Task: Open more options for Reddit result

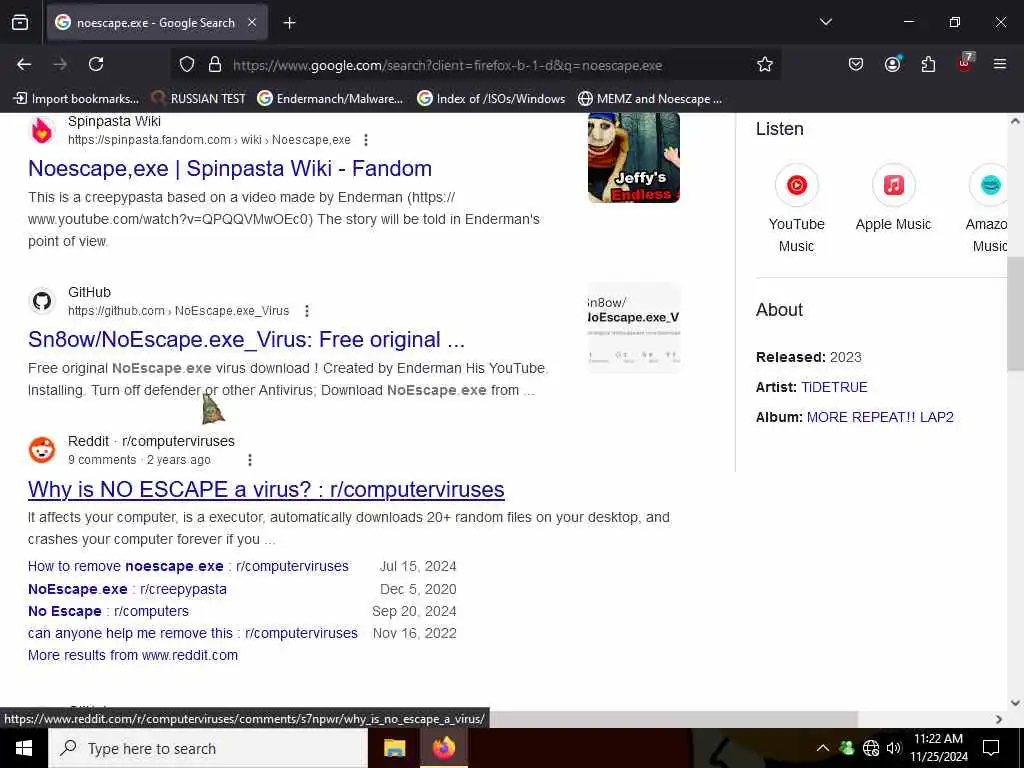Action: tap(249, 460)
